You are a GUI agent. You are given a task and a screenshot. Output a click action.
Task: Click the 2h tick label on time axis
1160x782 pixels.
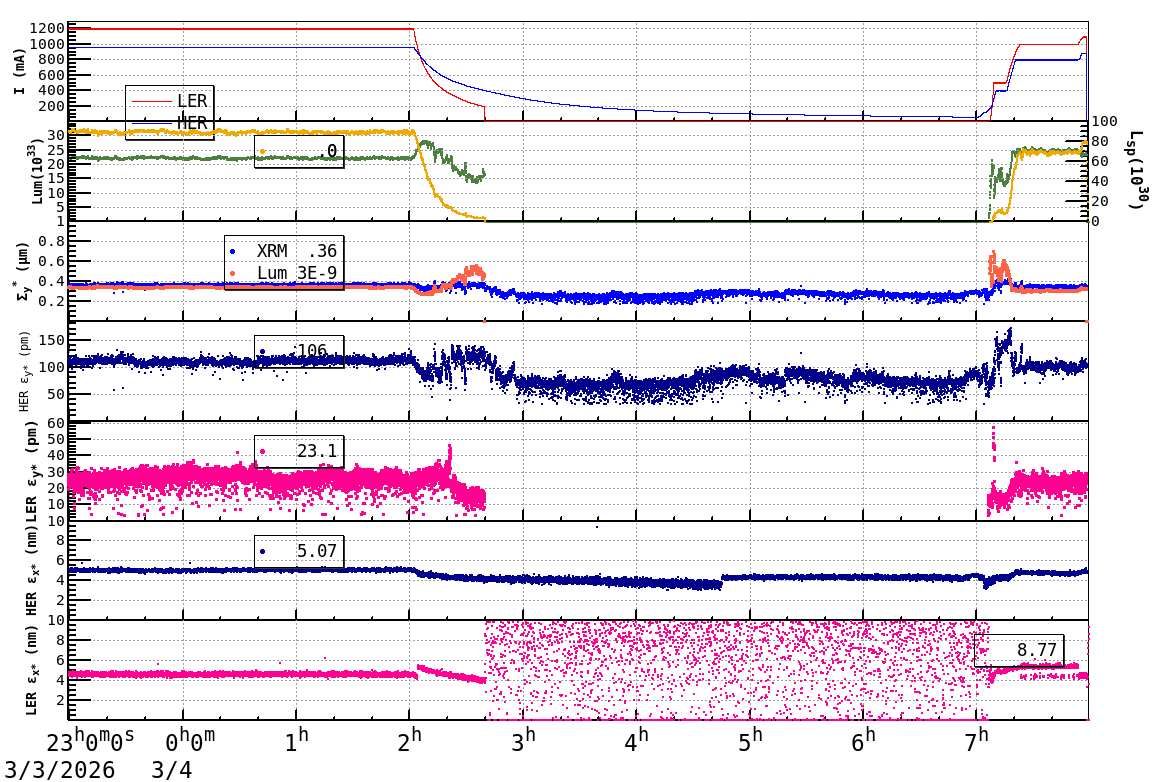click(410, 743)
